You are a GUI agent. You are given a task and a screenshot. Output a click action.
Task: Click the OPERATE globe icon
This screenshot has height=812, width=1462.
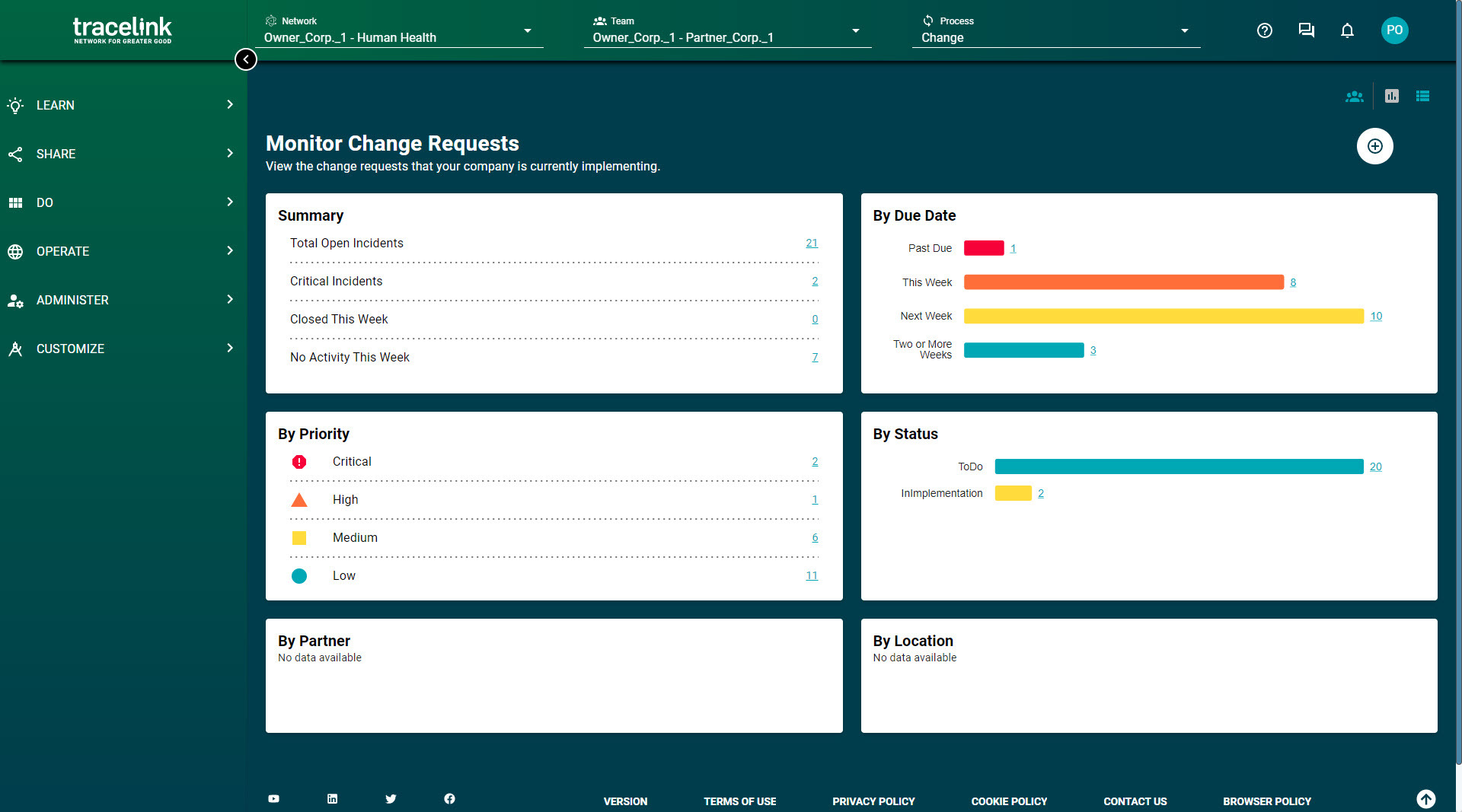(x=15, y=251)
